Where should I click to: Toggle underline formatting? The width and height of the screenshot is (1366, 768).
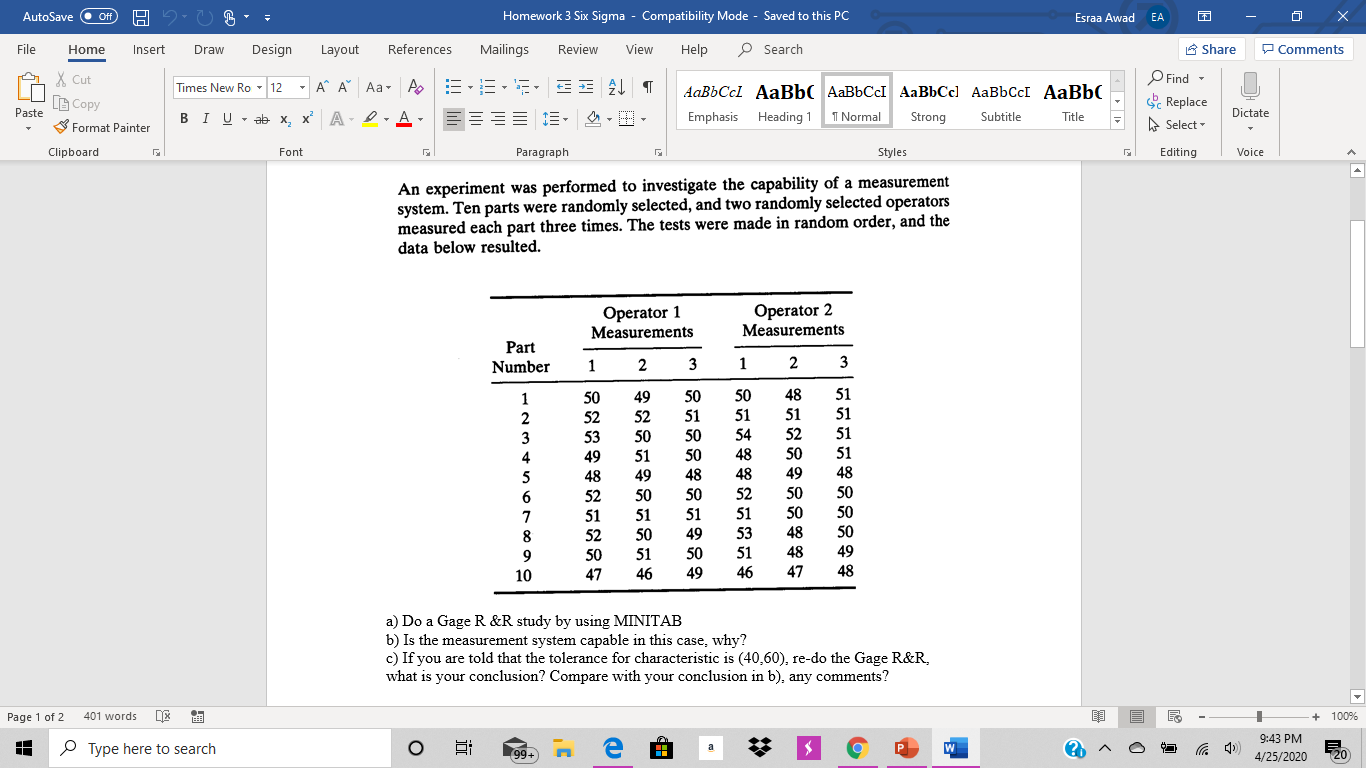click(224, 118)
